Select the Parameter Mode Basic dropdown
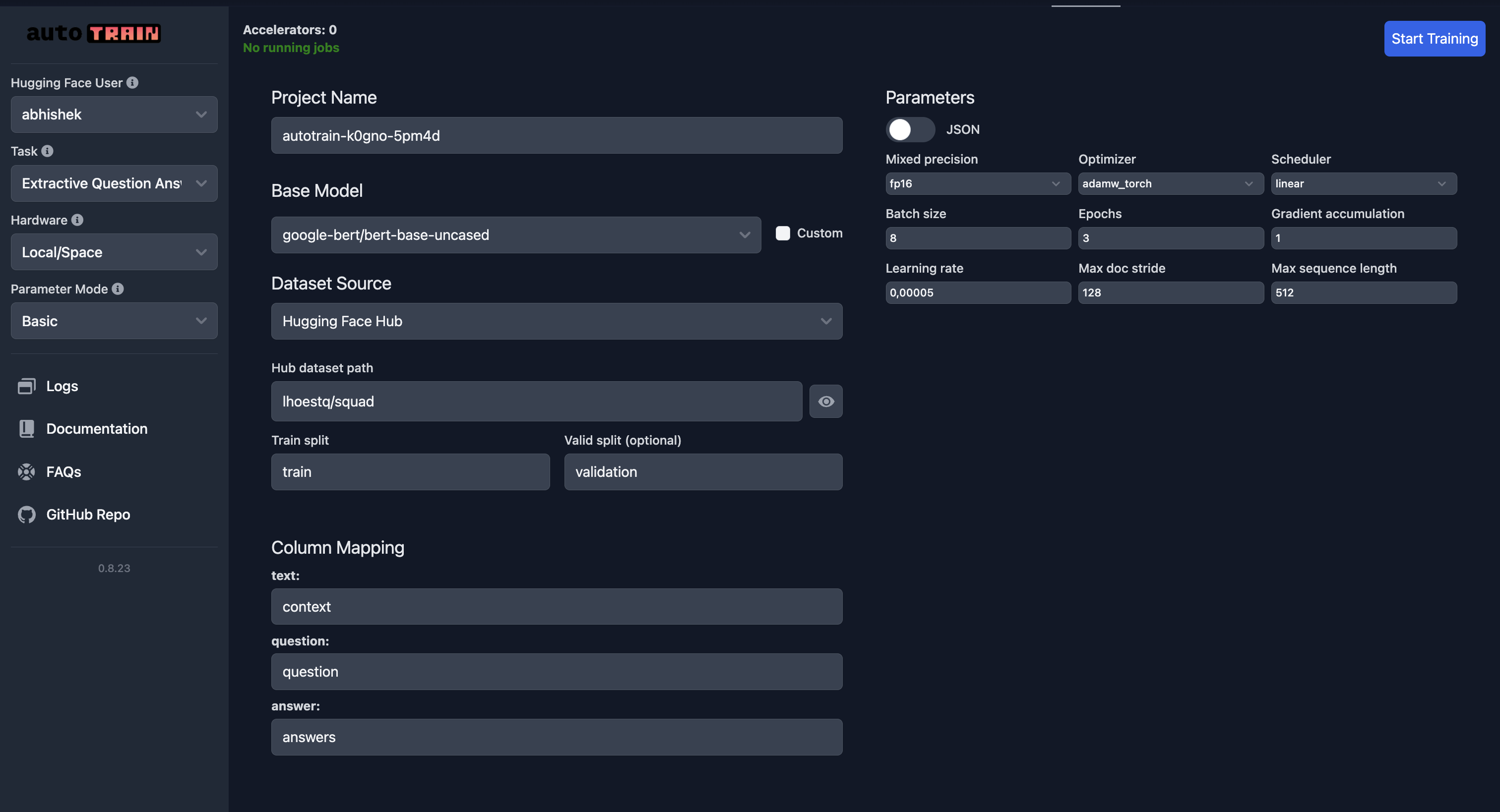1500x812 pixels. point(113,321)
